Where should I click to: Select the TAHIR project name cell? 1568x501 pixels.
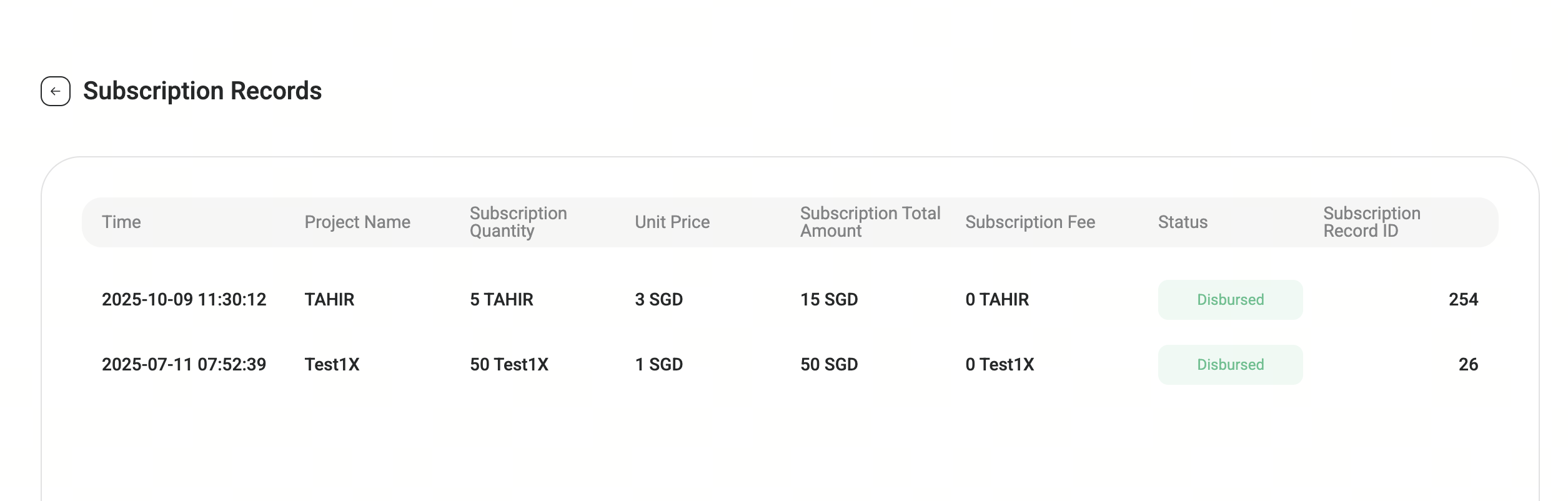[x=329, y=300]
